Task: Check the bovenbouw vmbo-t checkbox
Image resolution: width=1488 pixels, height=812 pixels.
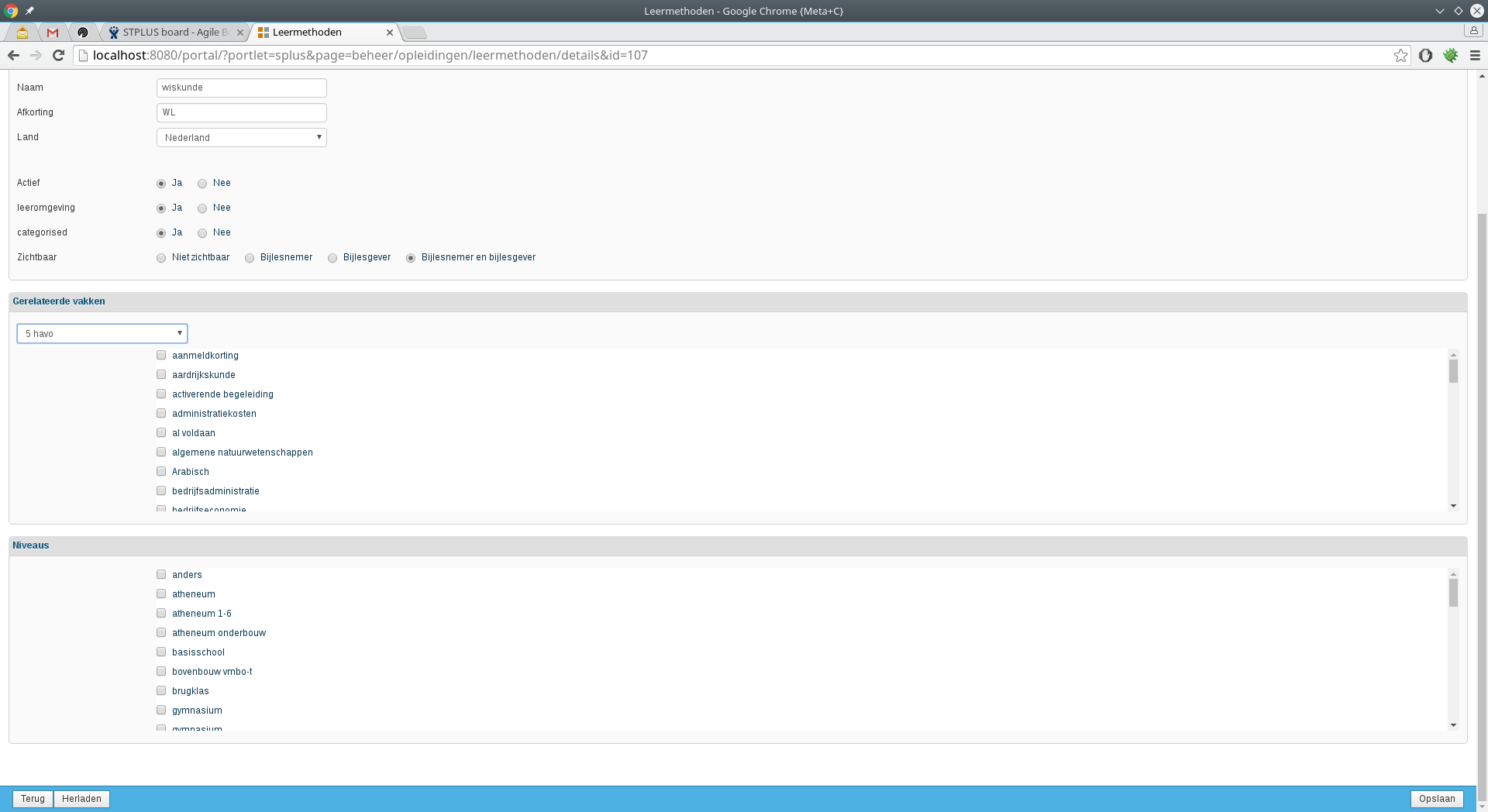Action: (x=161, y=671)
